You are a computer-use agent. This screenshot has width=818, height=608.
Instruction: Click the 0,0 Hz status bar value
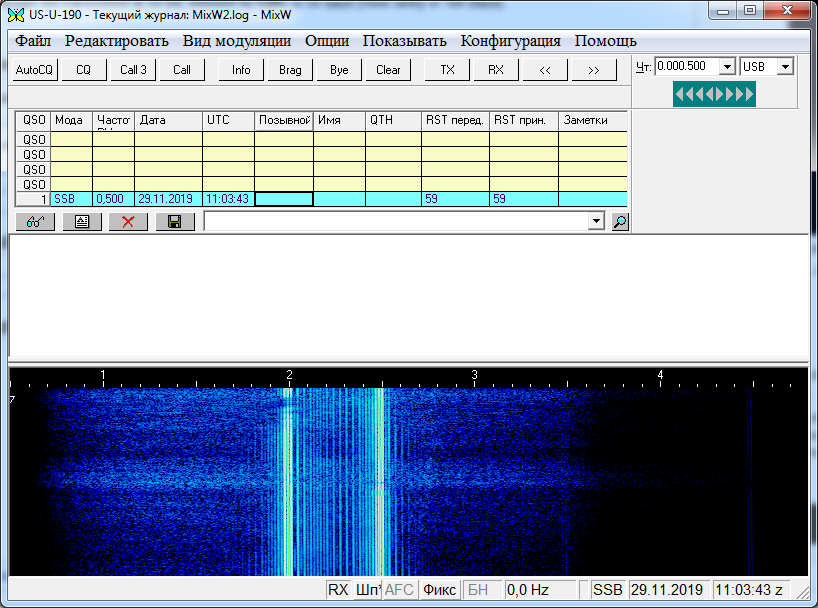click(540, 590)
